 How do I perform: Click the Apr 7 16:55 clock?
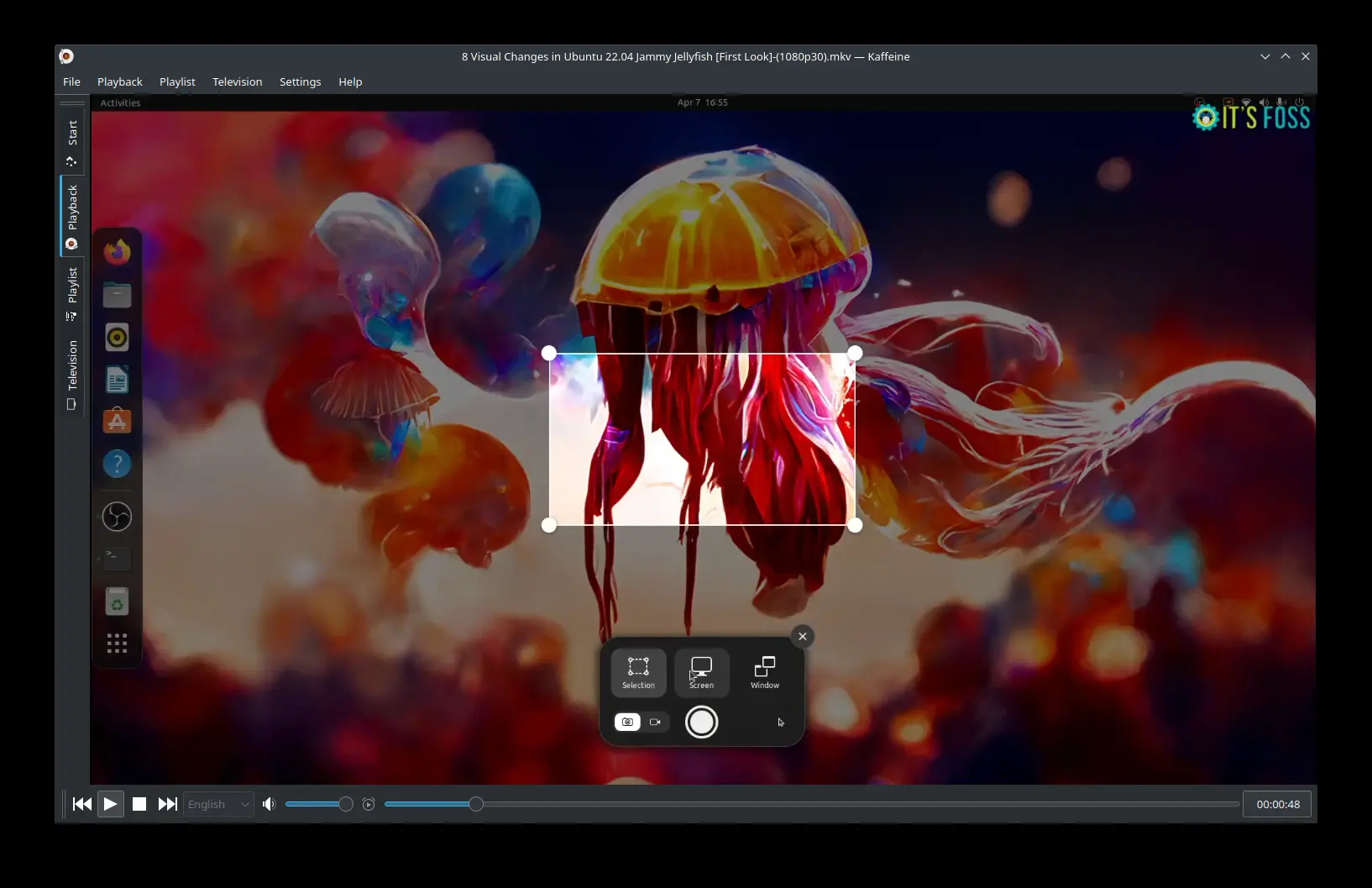[703, 102]
